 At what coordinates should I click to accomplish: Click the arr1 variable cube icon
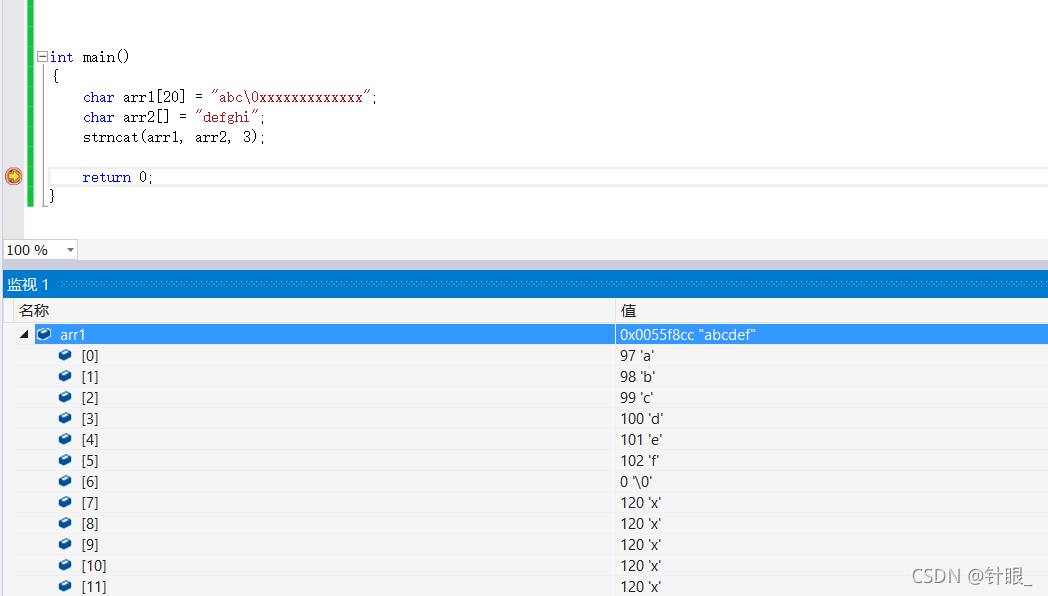44,334
